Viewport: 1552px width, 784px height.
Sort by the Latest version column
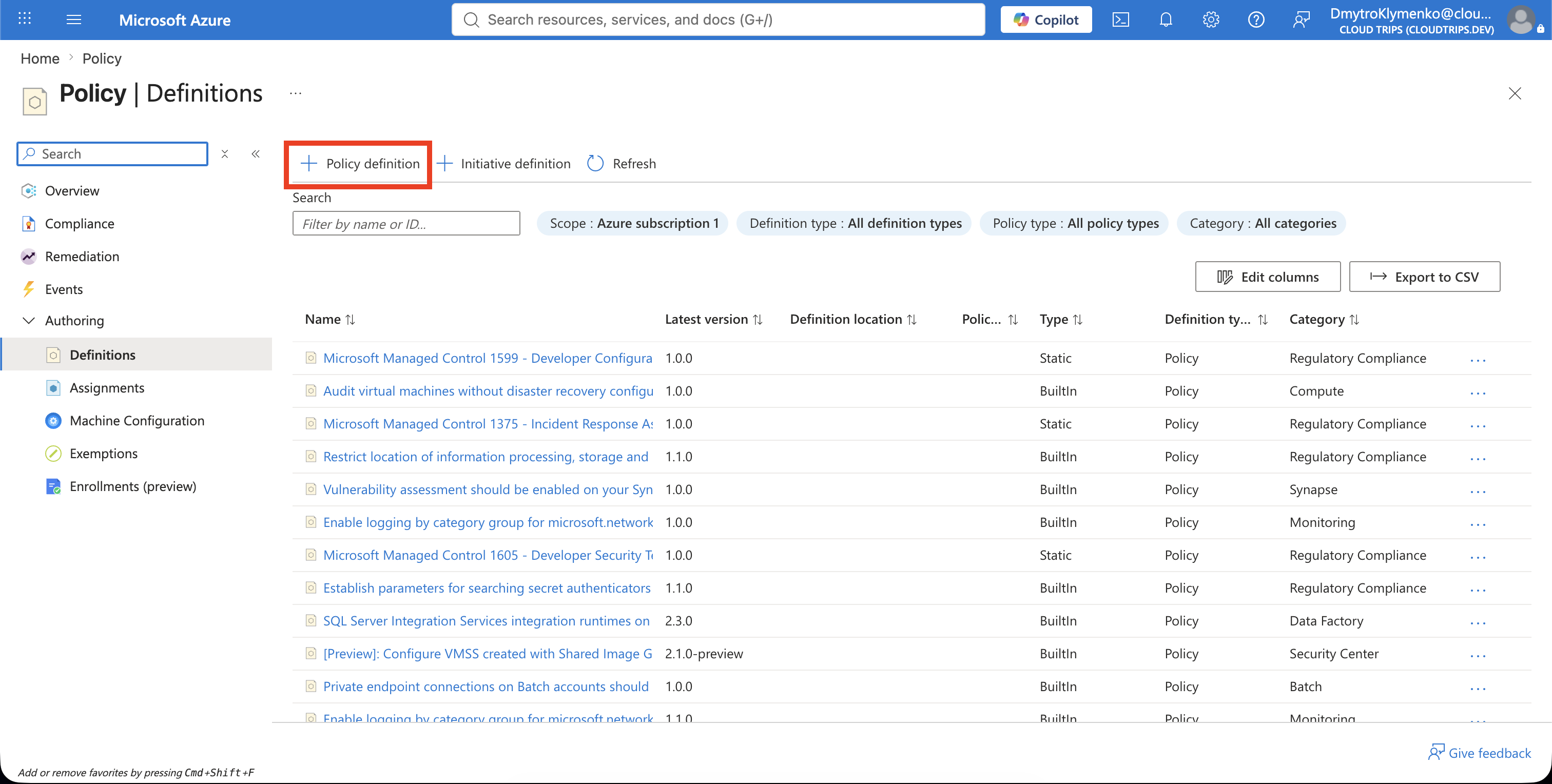pyautogui.click(x=713, y=320)
